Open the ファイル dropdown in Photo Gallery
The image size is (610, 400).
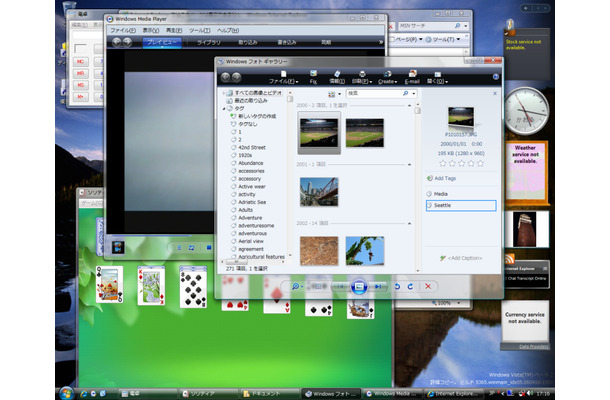point(283,77)
